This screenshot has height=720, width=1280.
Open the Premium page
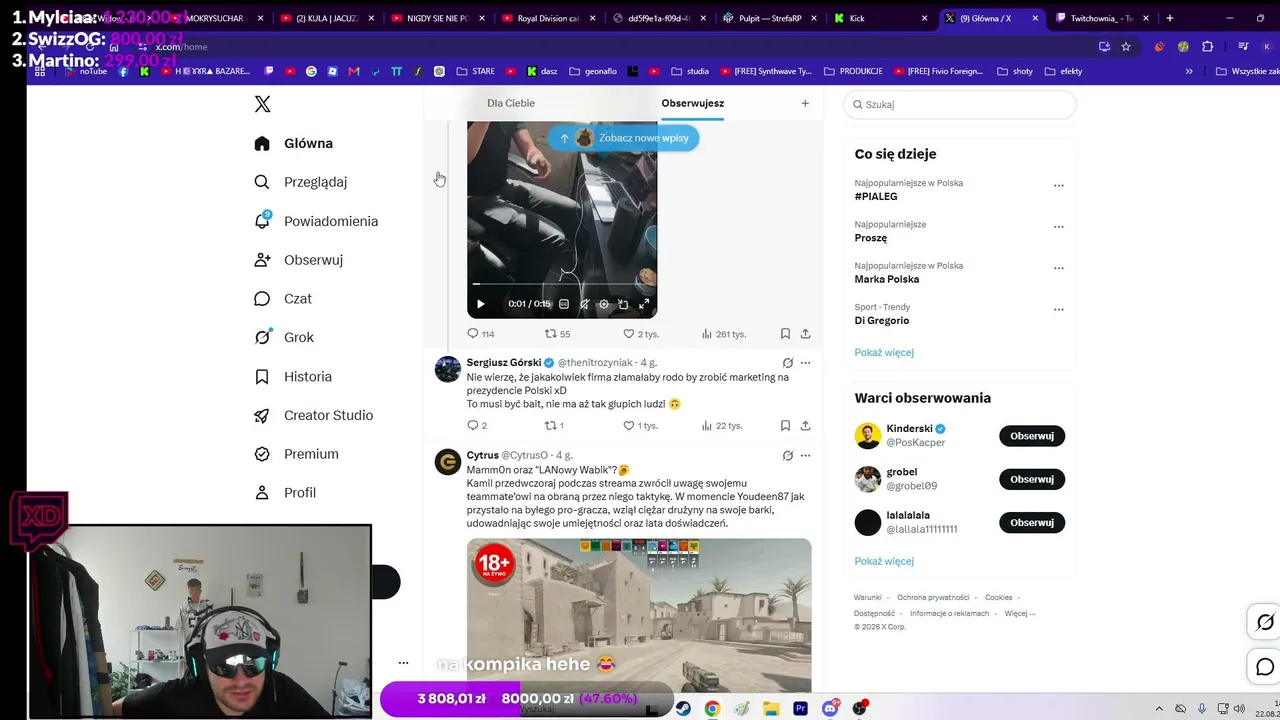296,454
